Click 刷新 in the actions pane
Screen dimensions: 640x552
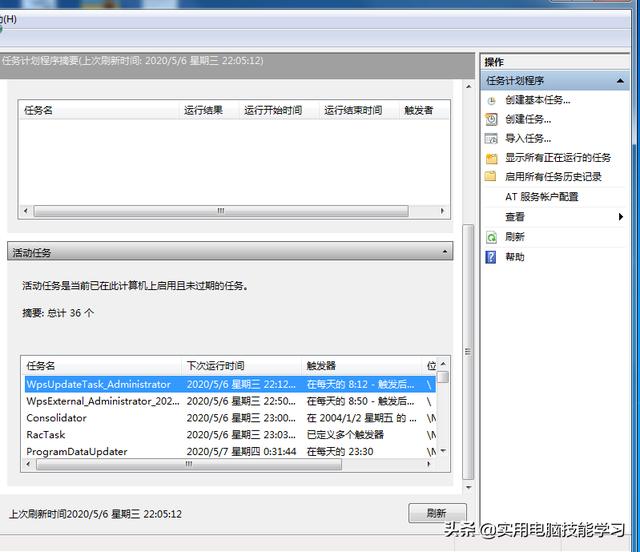pyautogui.click(x=515, y=237)
